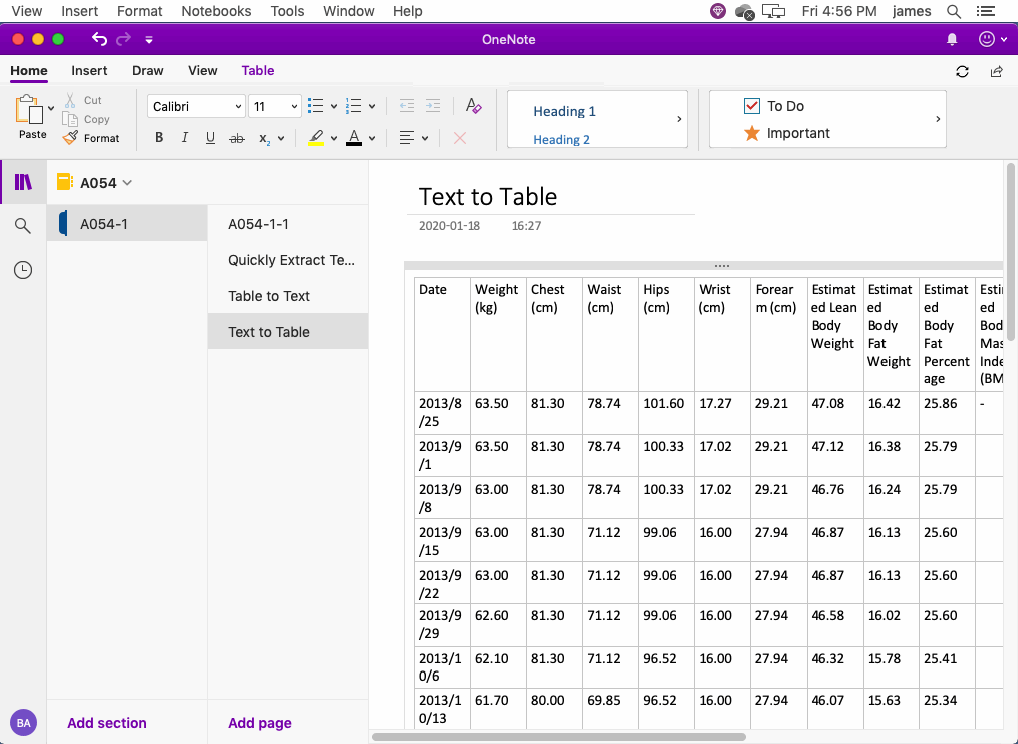Click the Sync notebook icon

click(962, 71)
